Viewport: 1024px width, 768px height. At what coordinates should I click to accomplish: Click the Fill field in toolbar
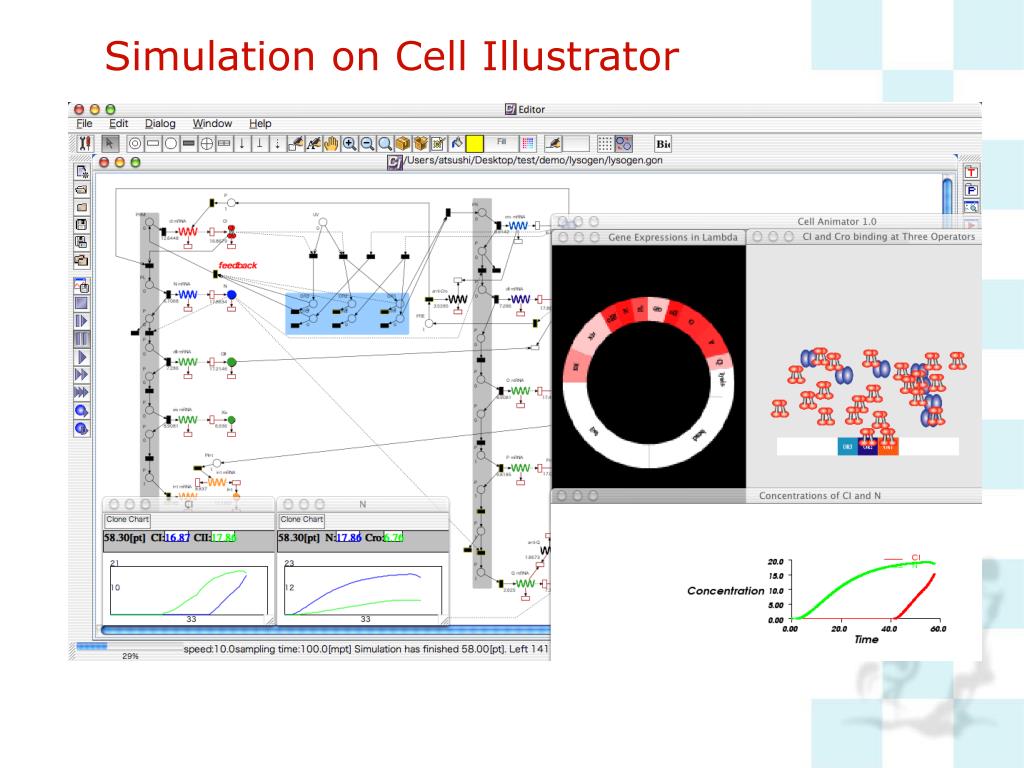502,143
